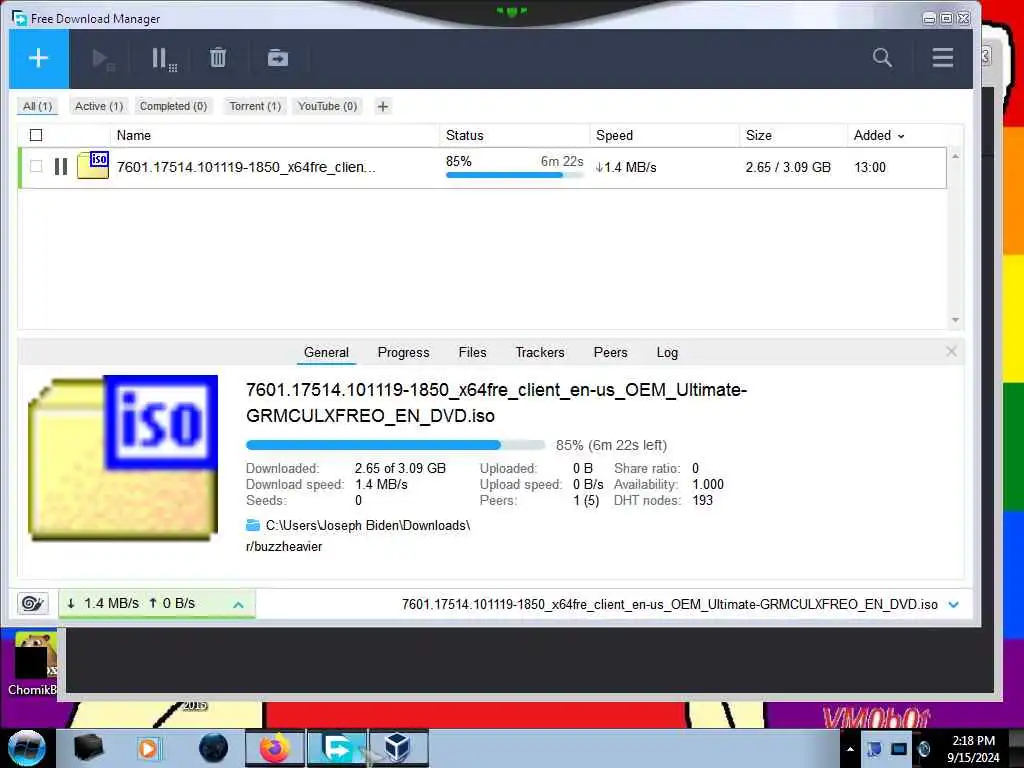The height and width of the screenshot is (768, 1024).
Task: Sort by the Speed column header
Action: click(614, 135)
